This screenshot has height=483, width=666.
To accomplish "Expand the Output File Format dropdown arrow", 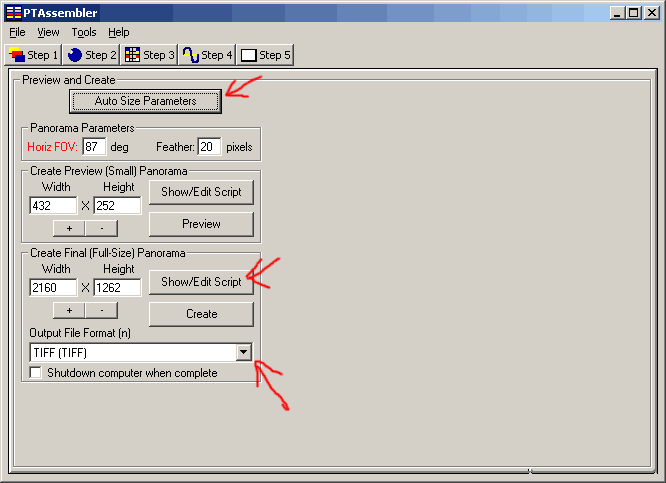I will coord(243,352).
